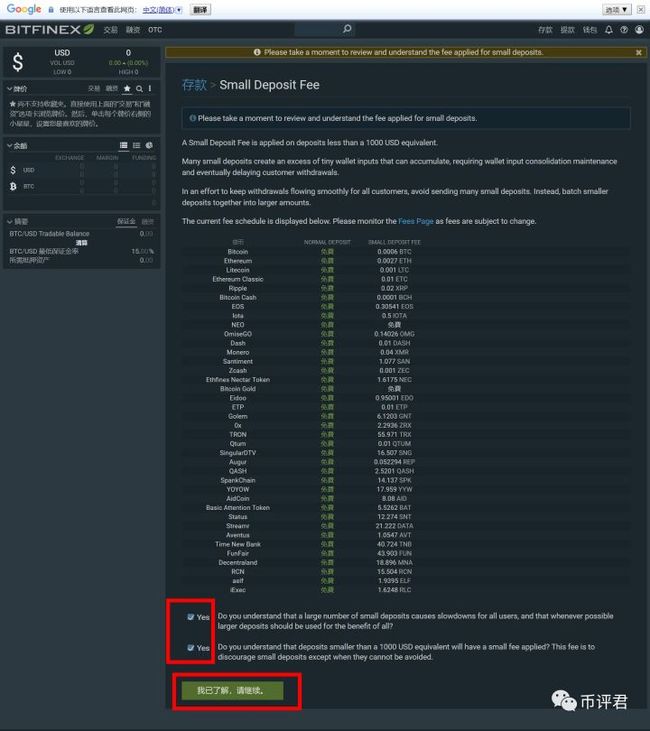Click the search magnifier in top navigation
Viewport: 650px width, 731px height.
point(347,29)
